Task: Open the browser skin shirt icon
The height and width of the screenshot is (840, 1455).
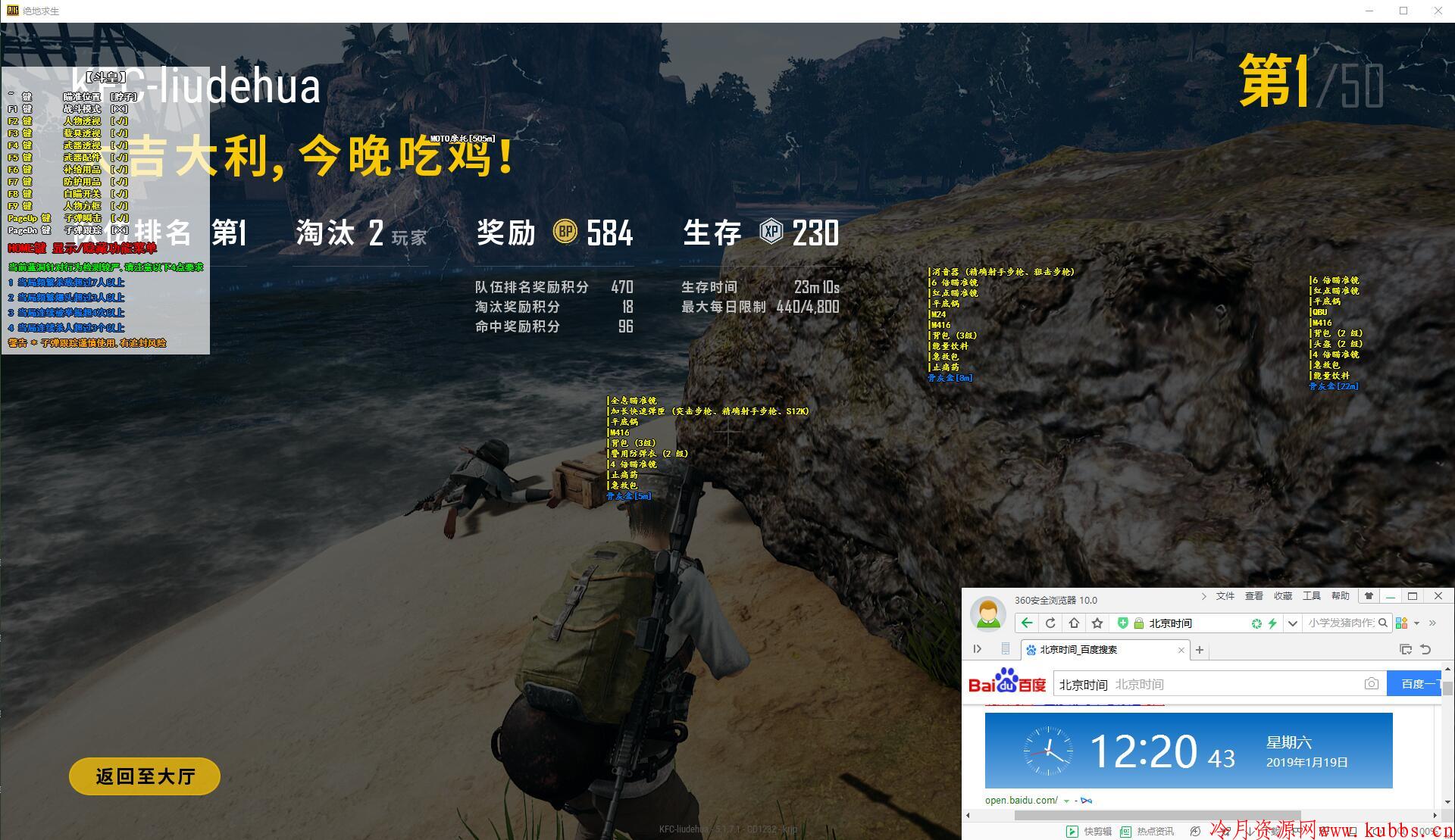Action: click(1369, 596)
